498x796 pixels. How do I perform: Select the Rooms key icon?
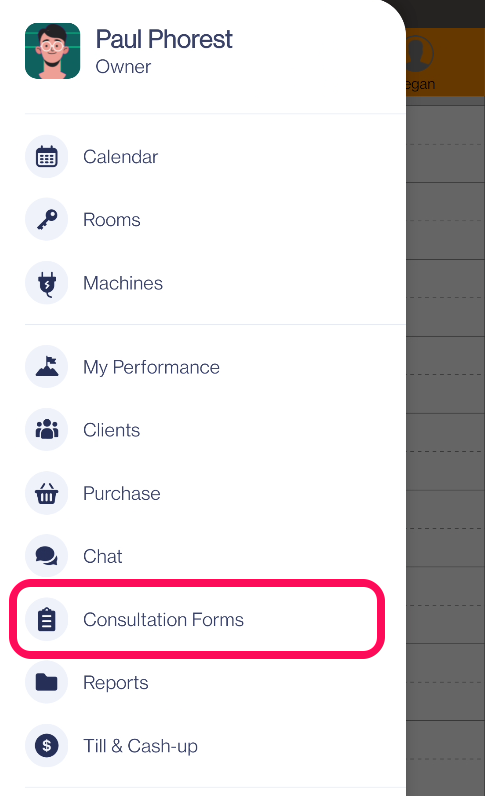(x=46, y=220)
